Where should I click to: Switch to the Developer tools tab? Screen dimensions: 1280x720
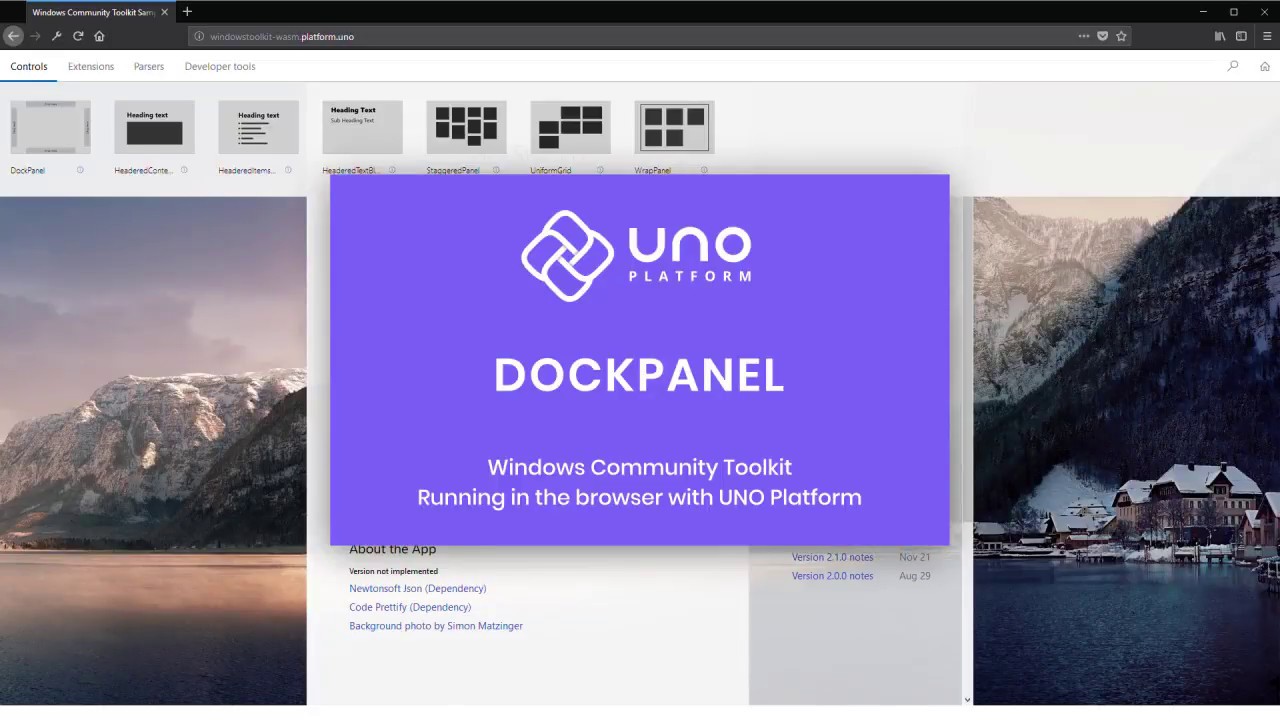coord(220,66)
